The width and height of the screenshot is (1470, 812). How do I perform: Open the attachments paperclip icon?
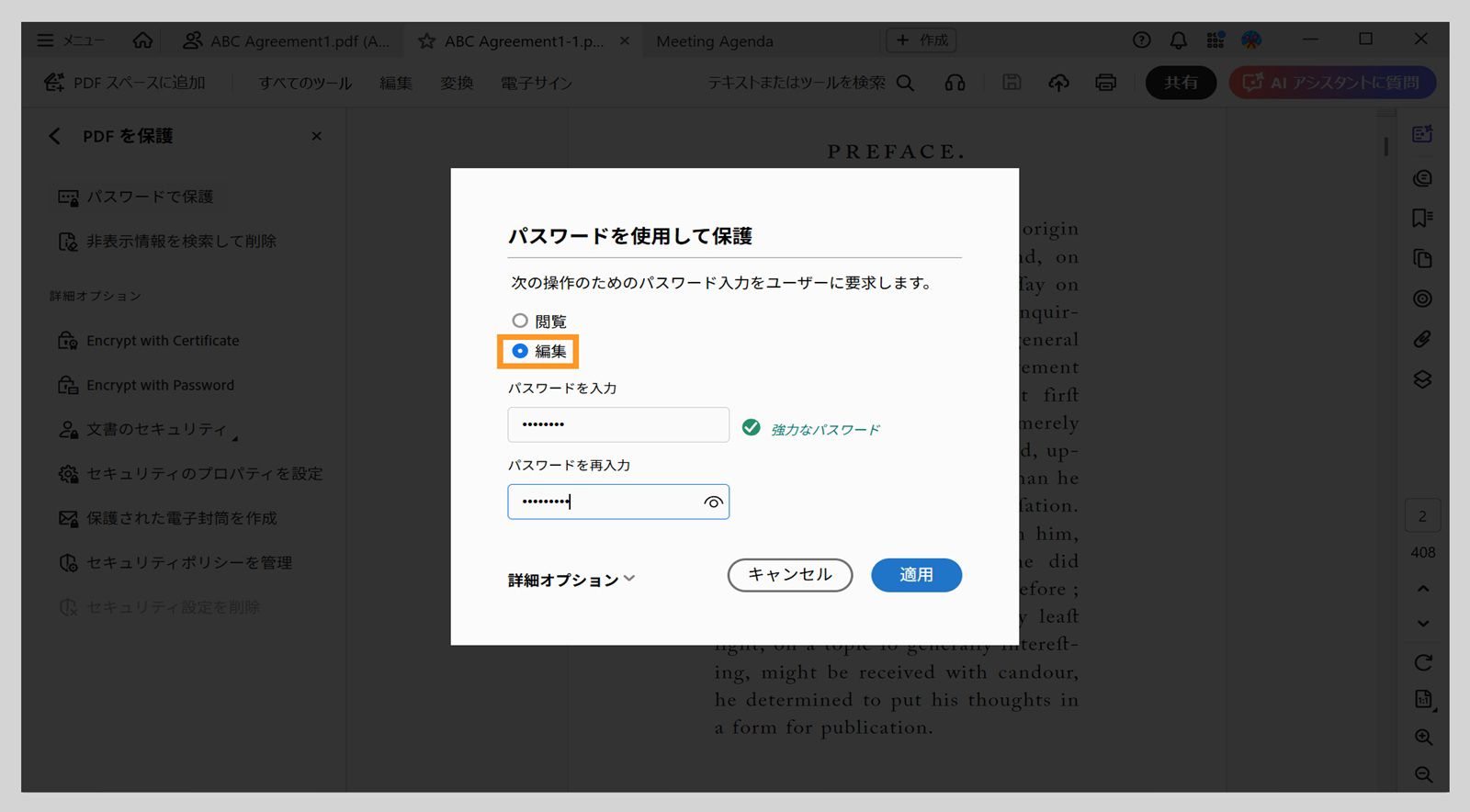coord(1422,339)
